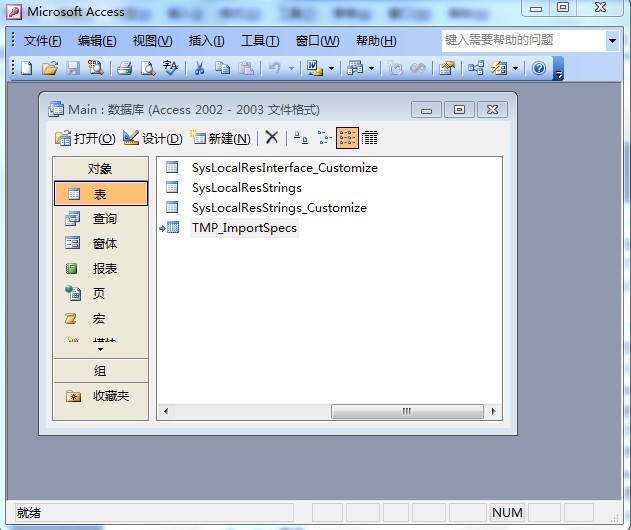Image resolution: width=631 pixels, height=530 pixels.
Task: Click the Script Editor chain icon
Action: pos(418,68)
